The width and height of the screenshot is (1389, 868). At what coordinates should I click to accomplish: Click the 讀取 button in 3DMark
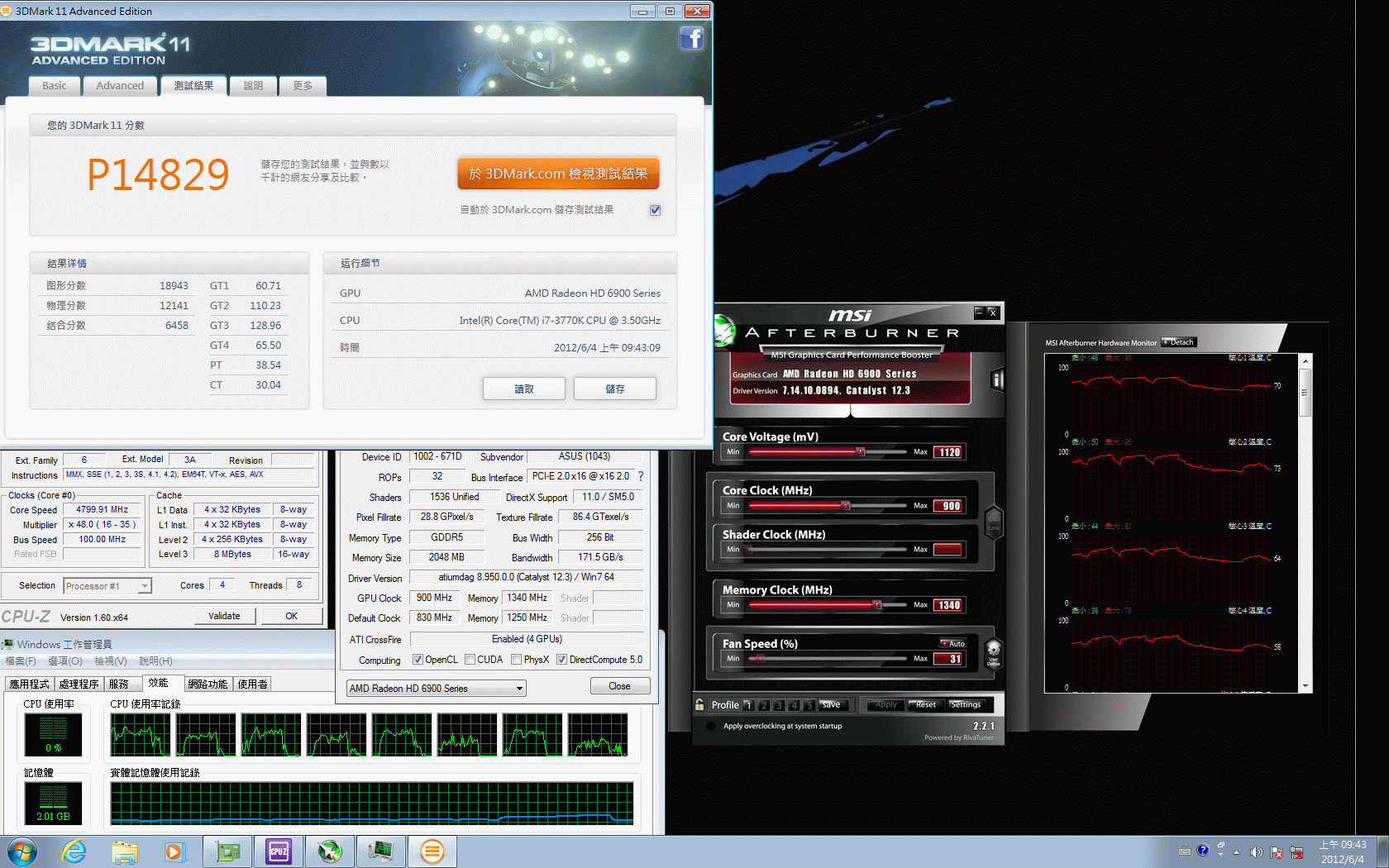pos(524,389)
